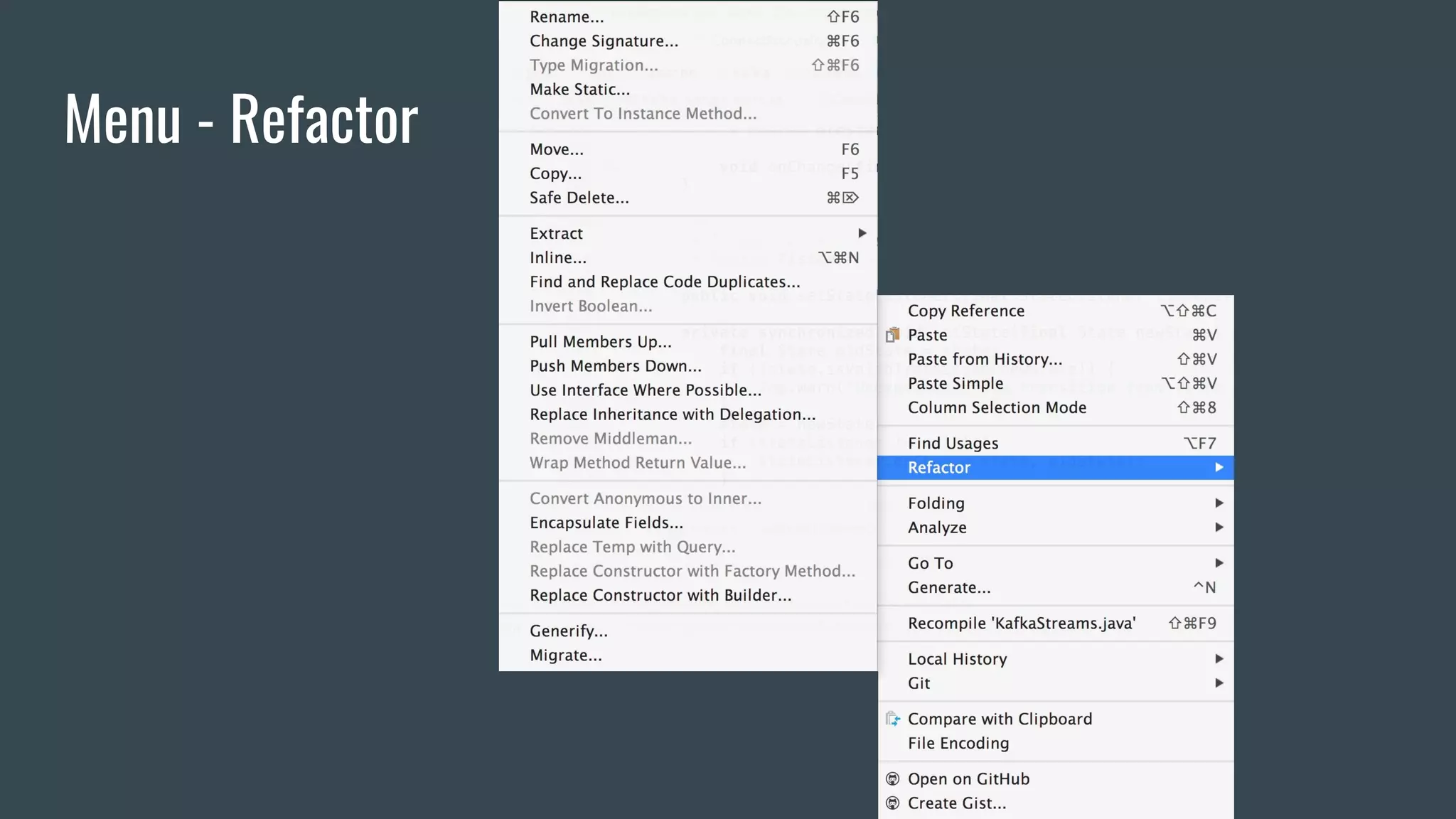Image resolution: width=1456 pixels, height=819 pixels.
Task: Click Convert To Instance Method... entry
Action: [x=688, y=114]
